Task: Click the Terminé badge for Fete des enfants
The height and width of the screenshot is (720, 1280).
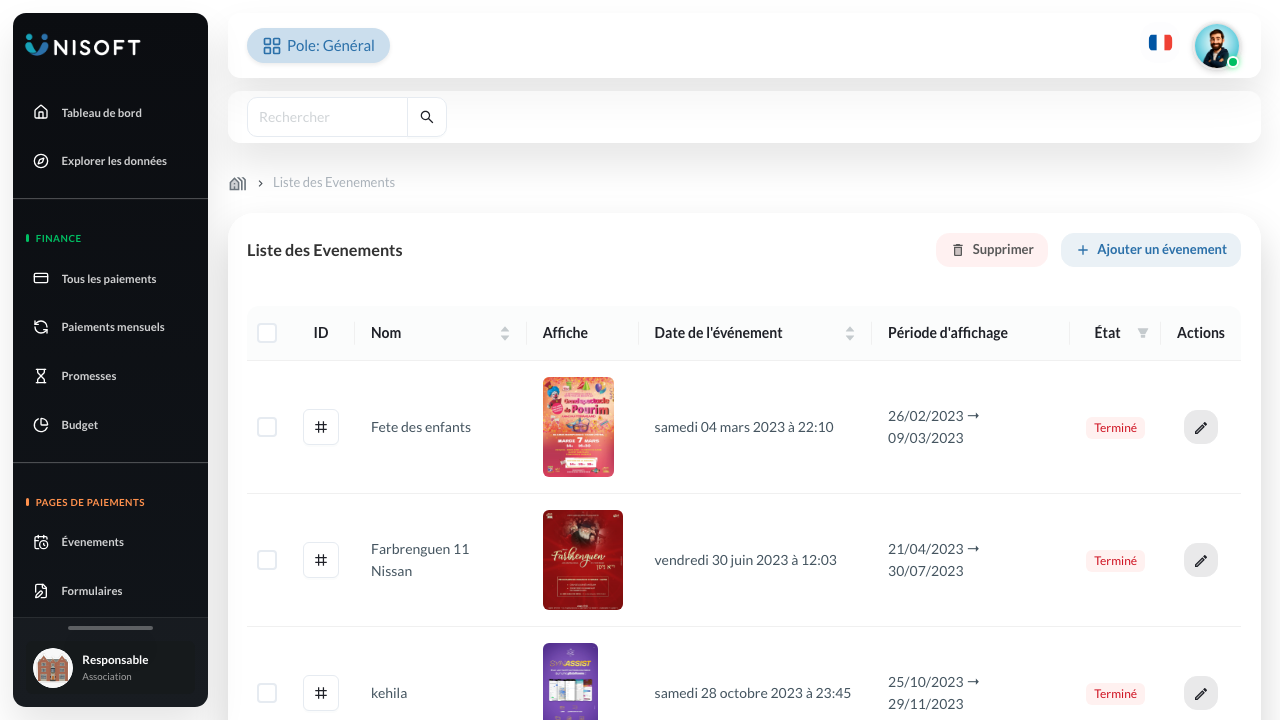Action: 1115,427
